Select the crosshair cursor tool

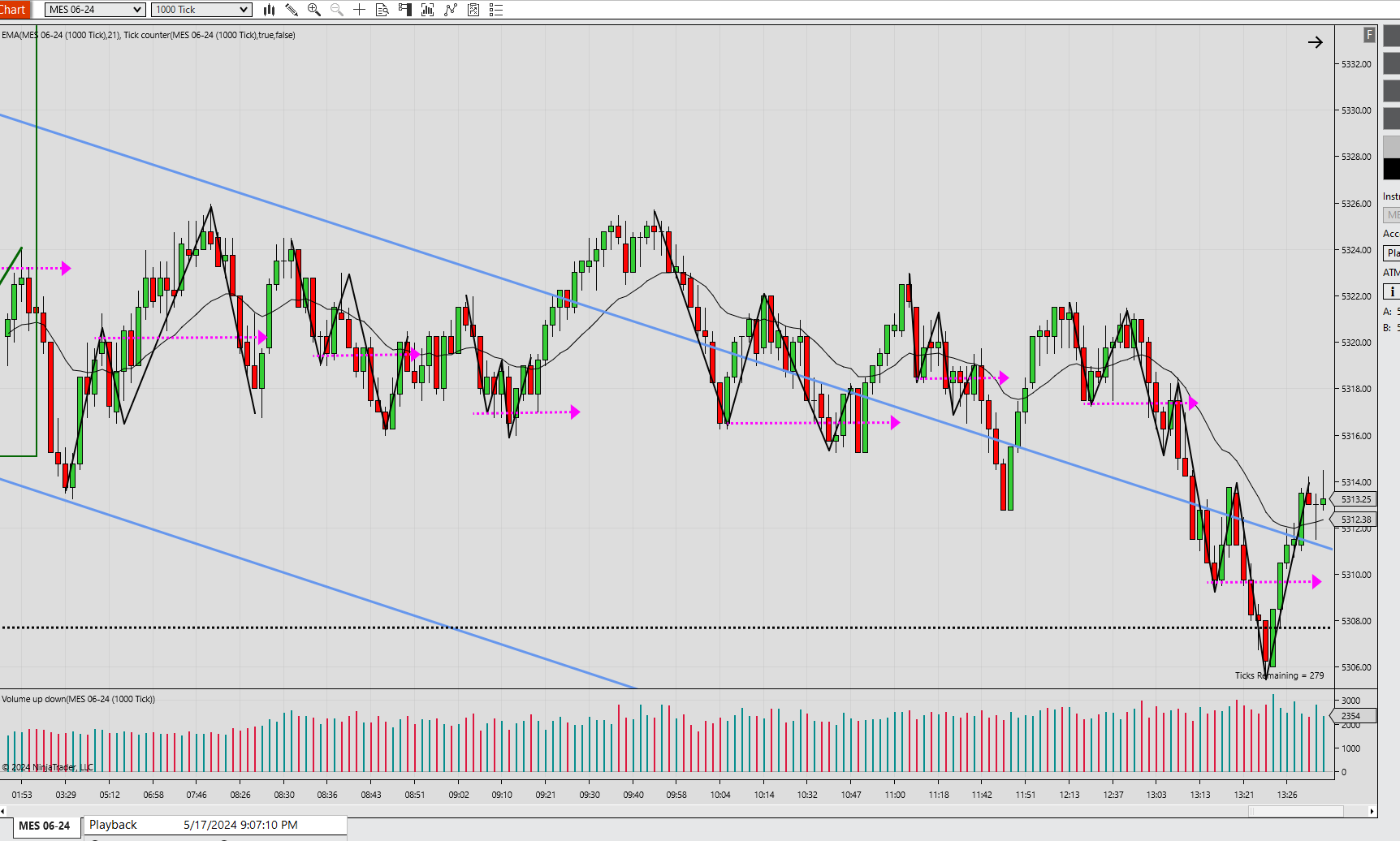[360, 10]
